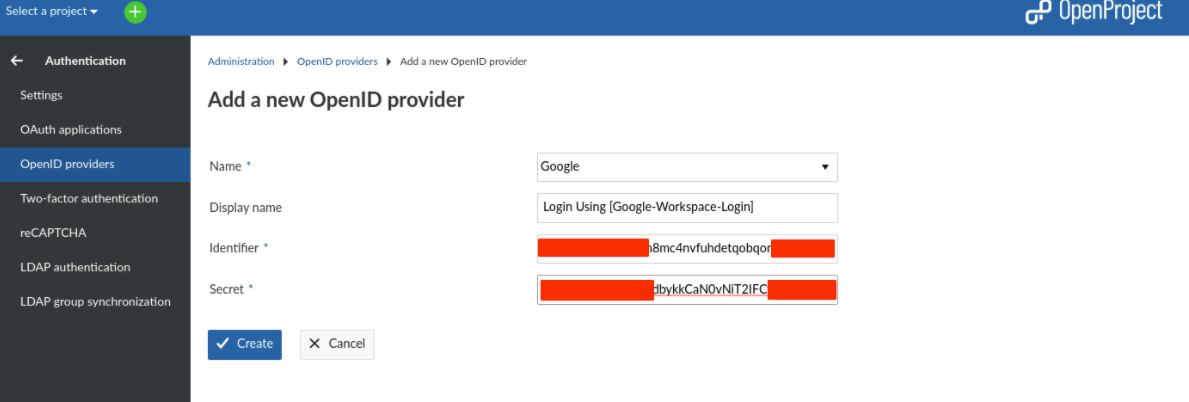Open the Select a project dropdown
The height and width of the screenshot is (402, 1189).
pyautogui.click(x=52, y=12)
